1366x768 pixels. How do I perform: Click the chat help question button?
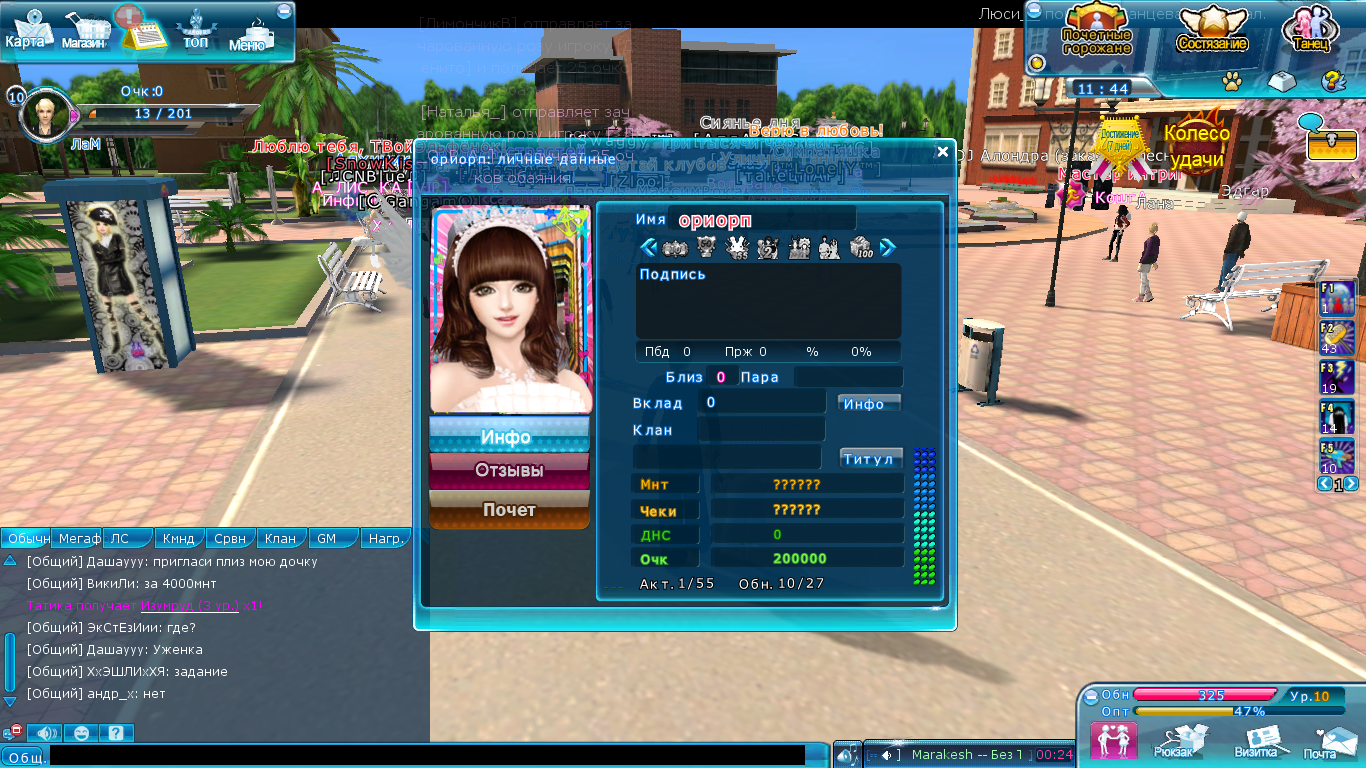coord(117,733)
